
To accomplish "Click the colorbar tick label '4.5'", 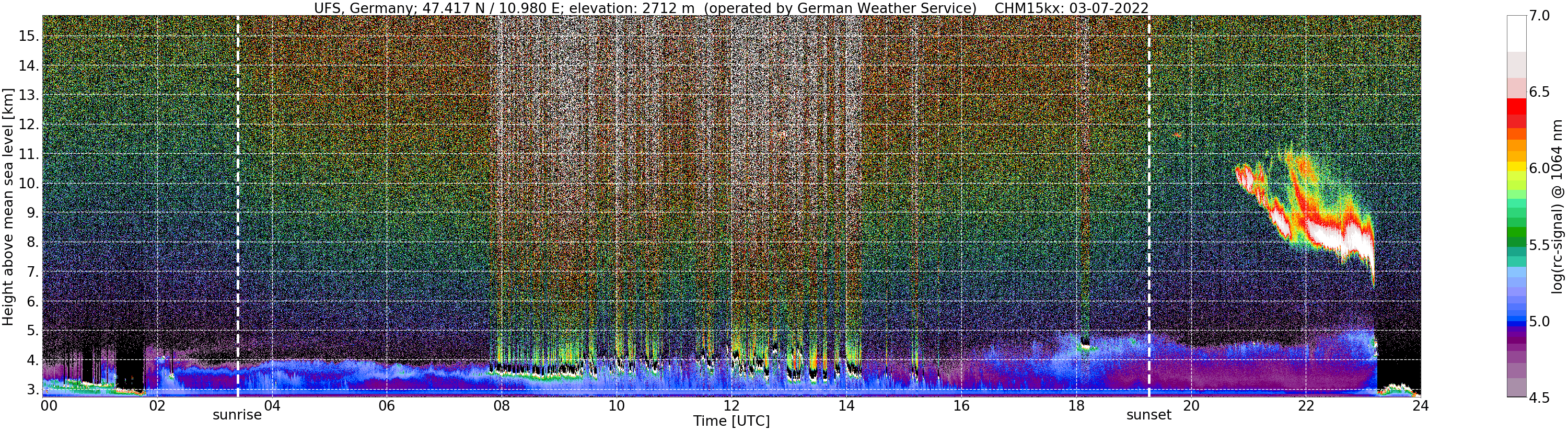I will [1540, 398].
